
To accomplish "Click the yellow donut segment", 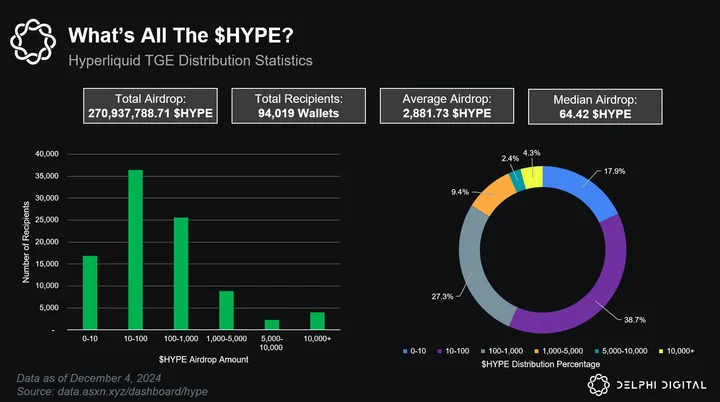I will pos(534,177).
